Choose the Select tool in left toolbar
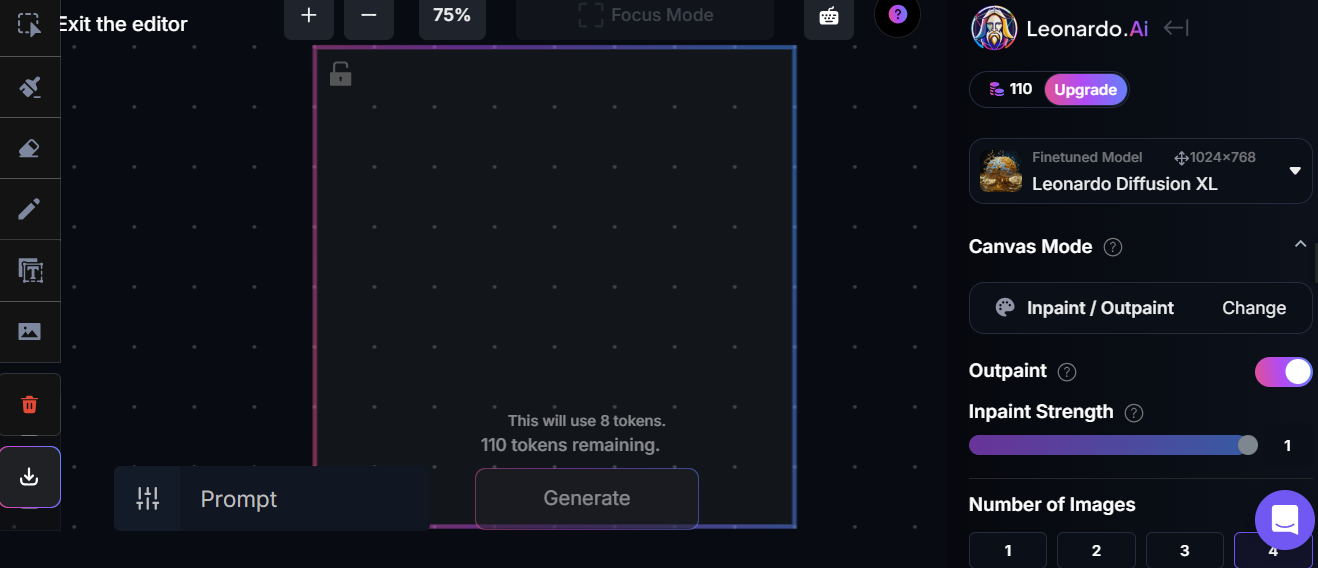This screenshot has height=568, width=1318. [30, 26]
